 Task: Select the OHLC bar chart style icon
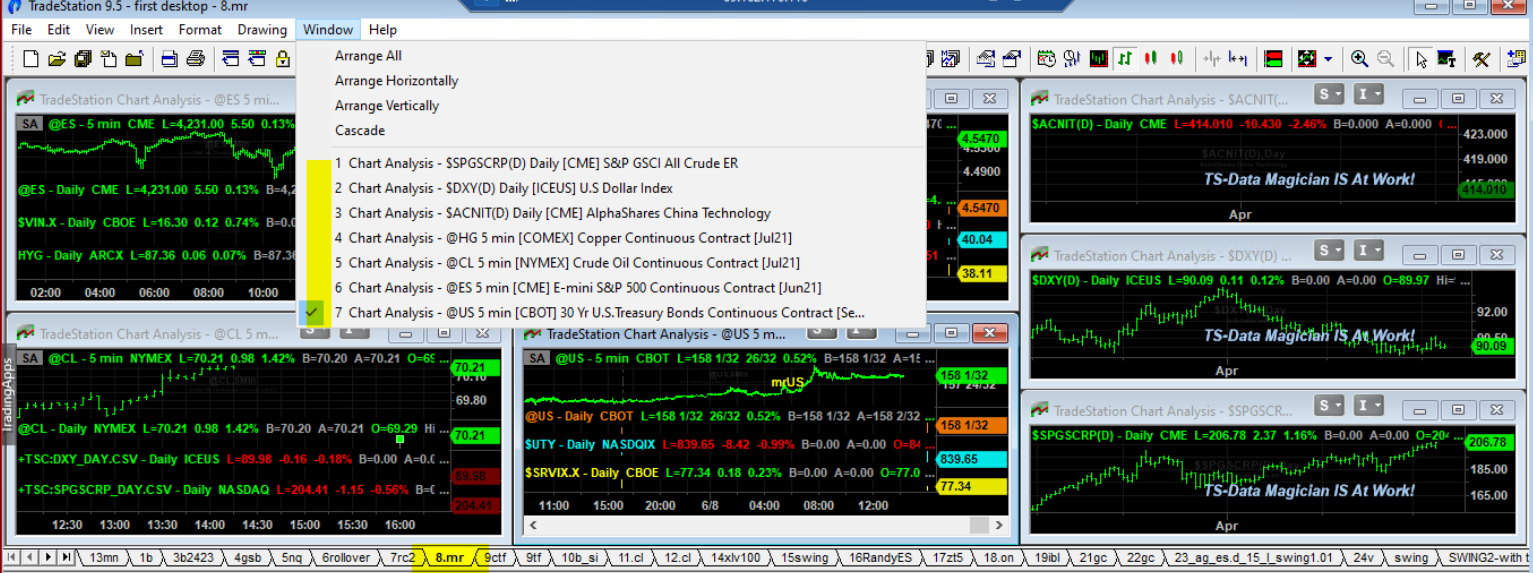[1126, 59]
